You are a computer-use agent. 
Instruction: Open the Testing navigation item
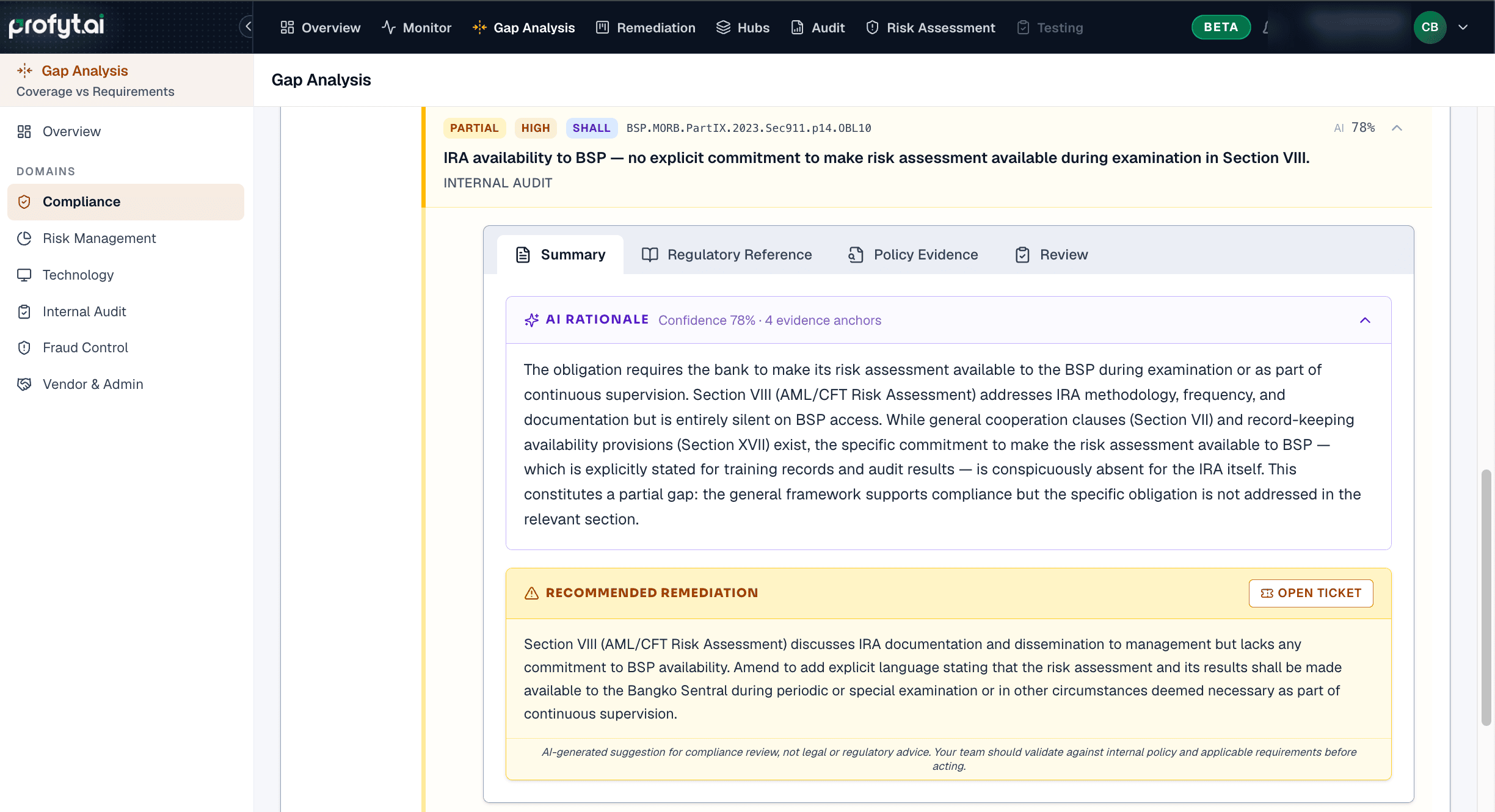pos(1050,27)
